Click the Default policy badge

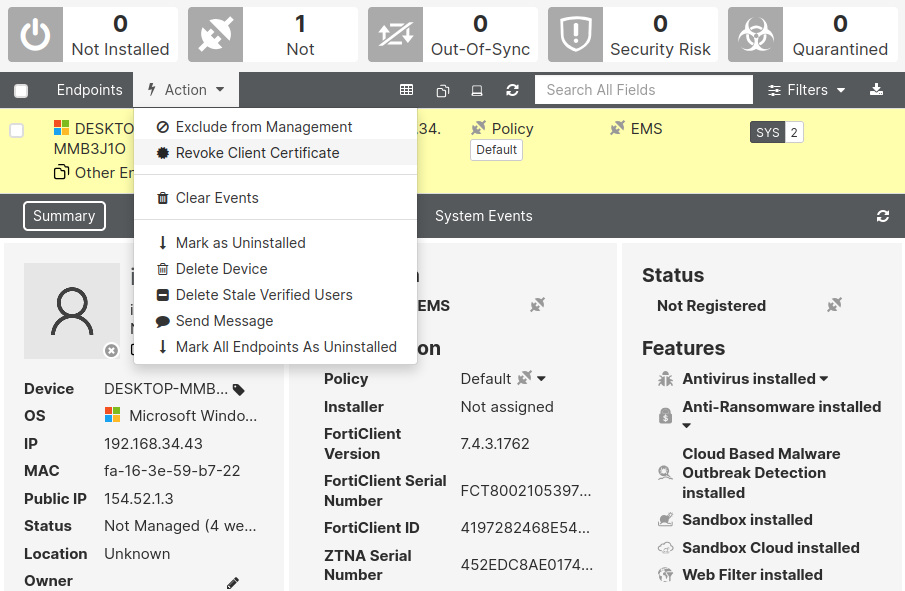click(496, 150)
